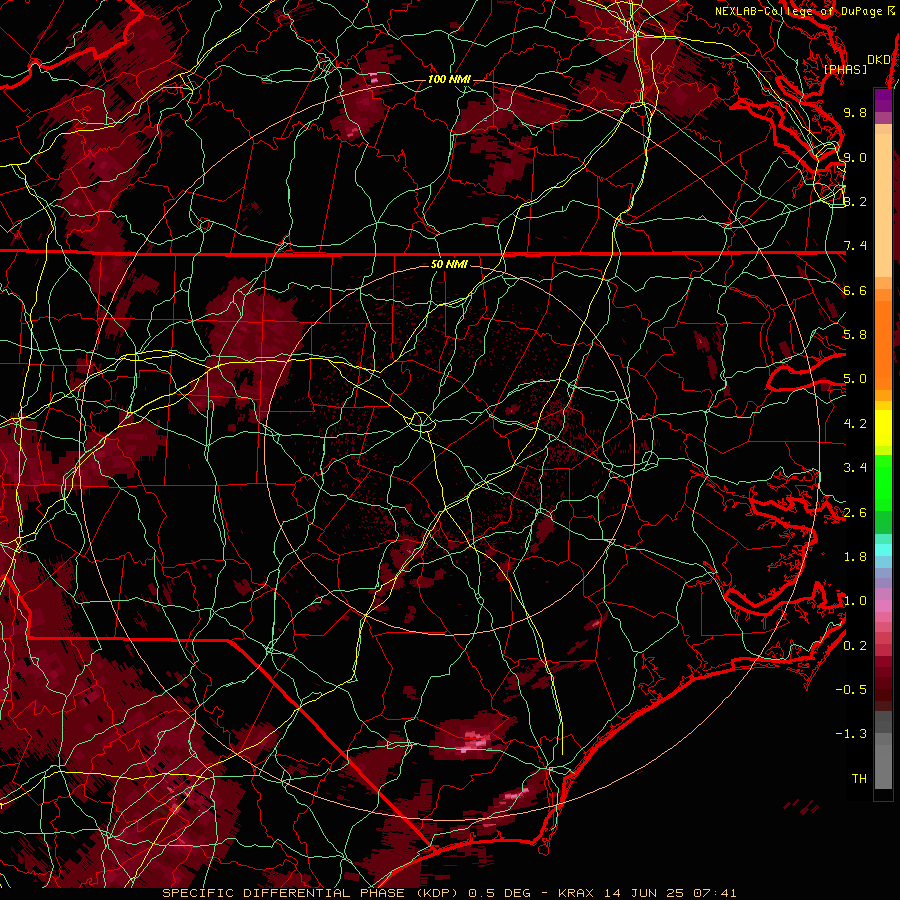
Task: Click the dark orange band on the color bar
Action: pos(883,346)
